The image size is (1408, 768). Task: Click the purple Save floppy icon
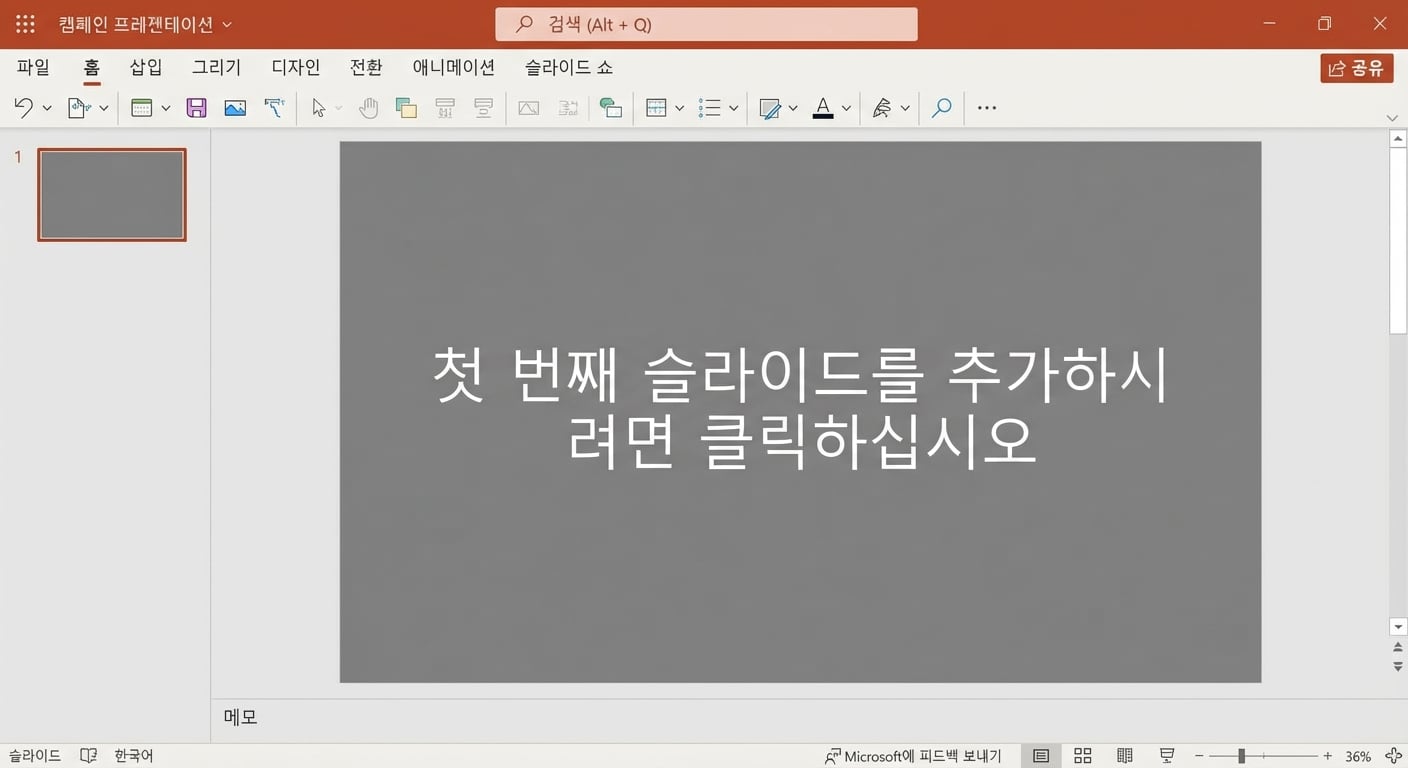point(197,108)
